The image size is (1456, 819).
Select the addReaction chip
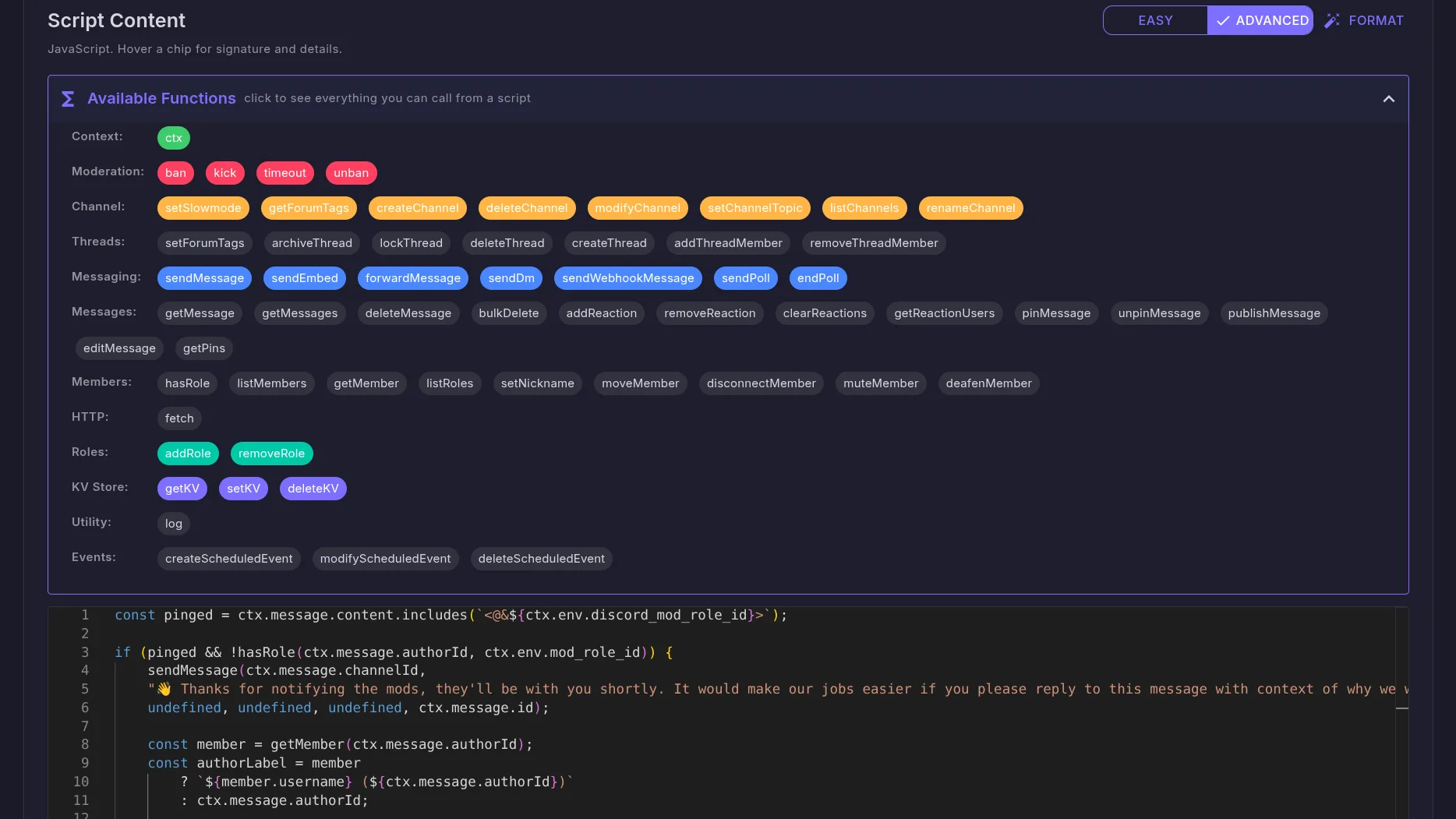pyautogui.click(x=602, y=313)
